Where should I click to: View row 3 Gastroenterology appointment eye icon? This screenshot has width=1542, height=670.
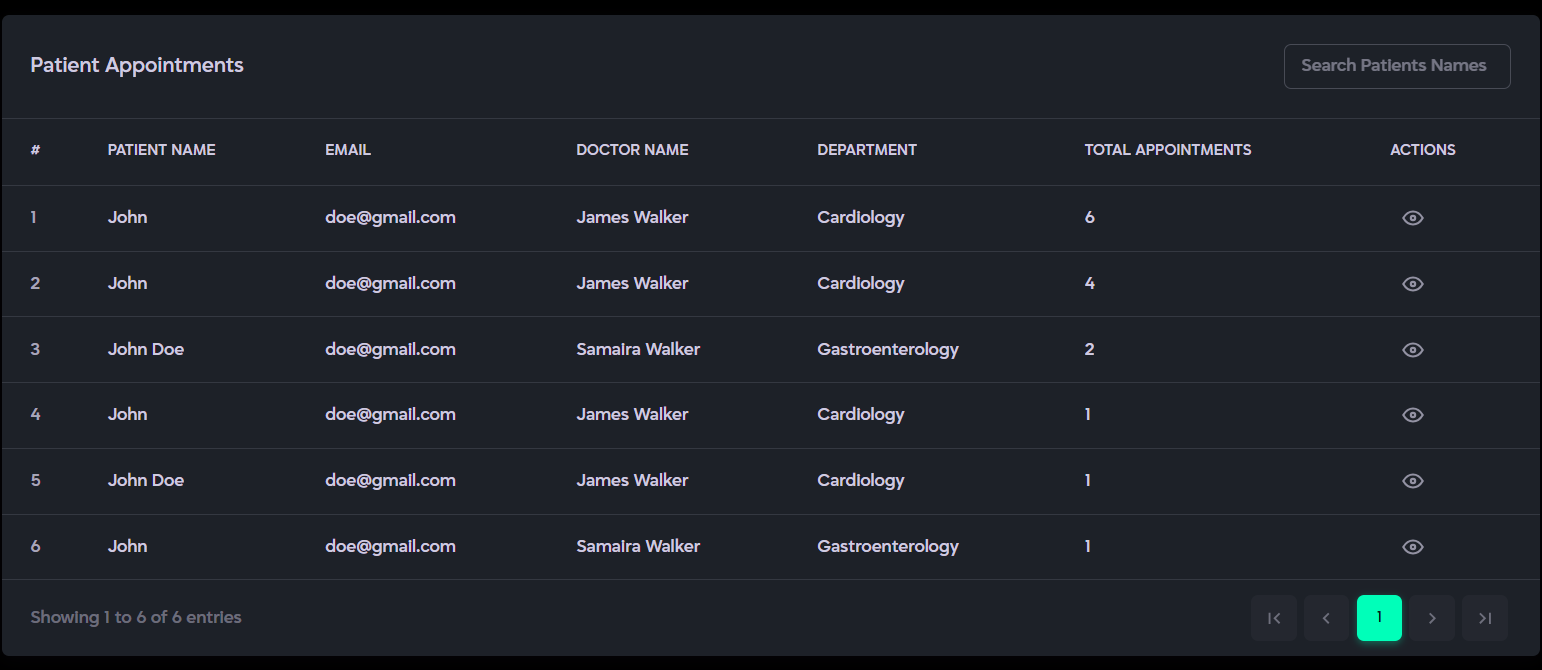point(1412,350)
